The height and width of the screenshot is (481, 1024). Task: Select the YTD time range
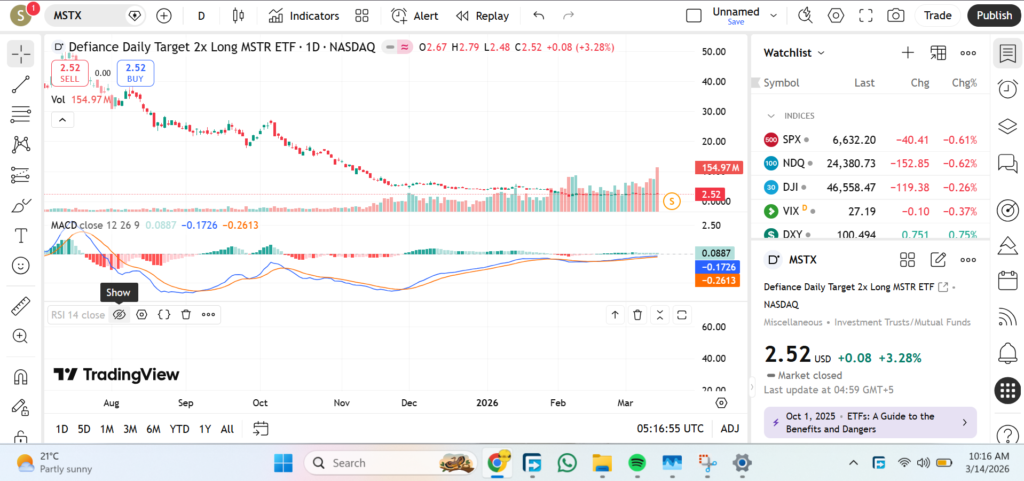179,429
